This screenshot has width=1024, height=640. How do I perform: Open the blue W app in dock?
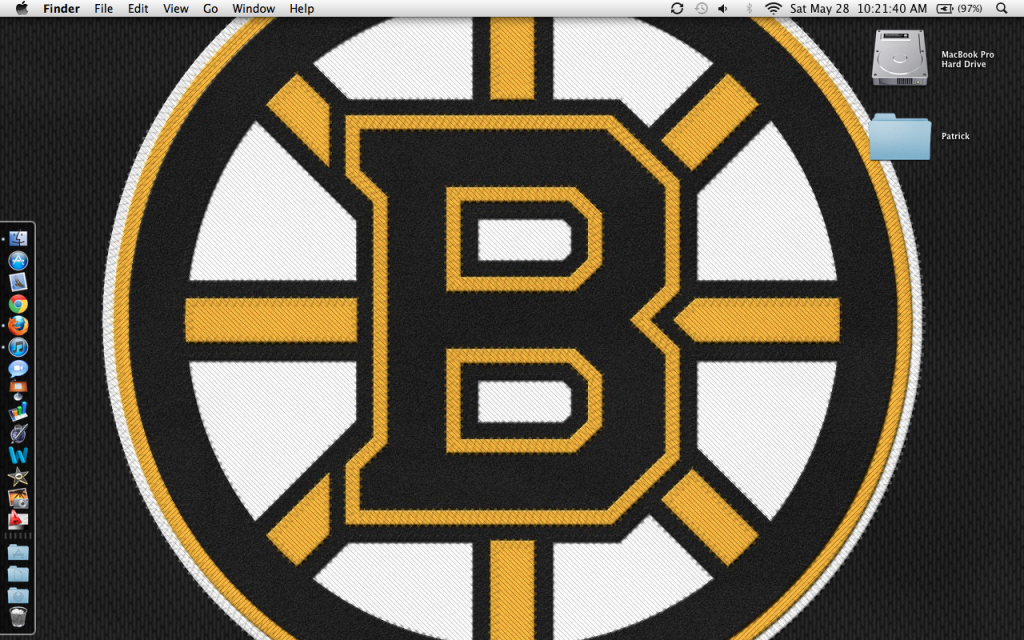18,455
